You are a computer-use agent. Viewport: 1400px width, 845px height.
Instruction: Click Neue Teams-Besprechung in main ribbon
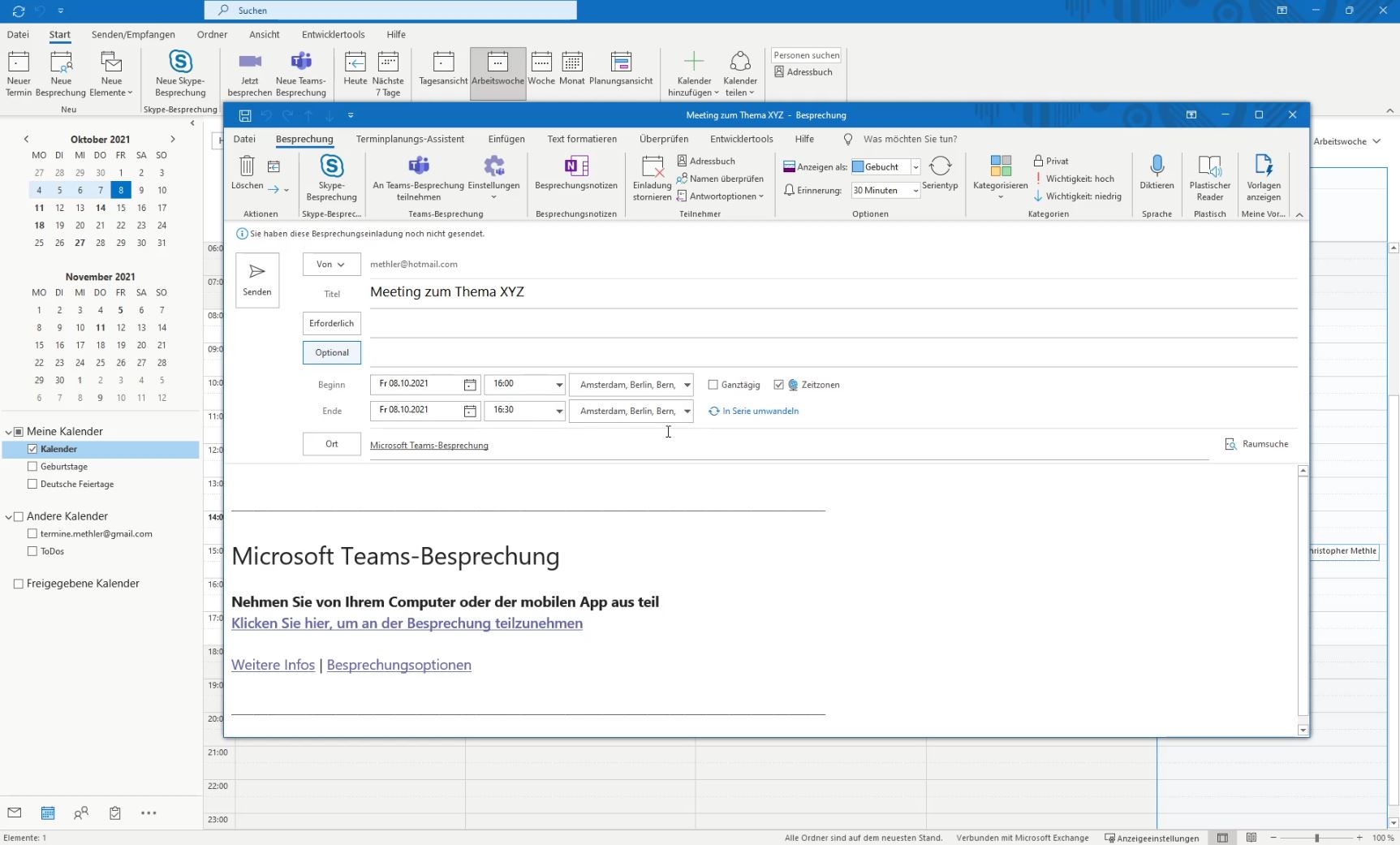pyautogui.click(x=301, y=73)
